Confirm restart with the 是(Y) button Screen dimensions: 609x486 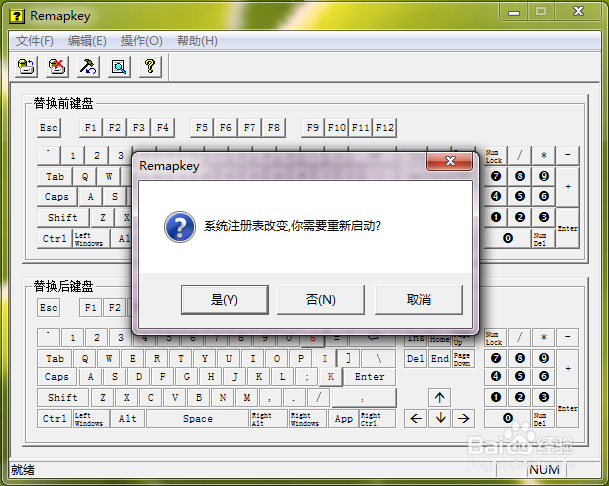point(224,300)
